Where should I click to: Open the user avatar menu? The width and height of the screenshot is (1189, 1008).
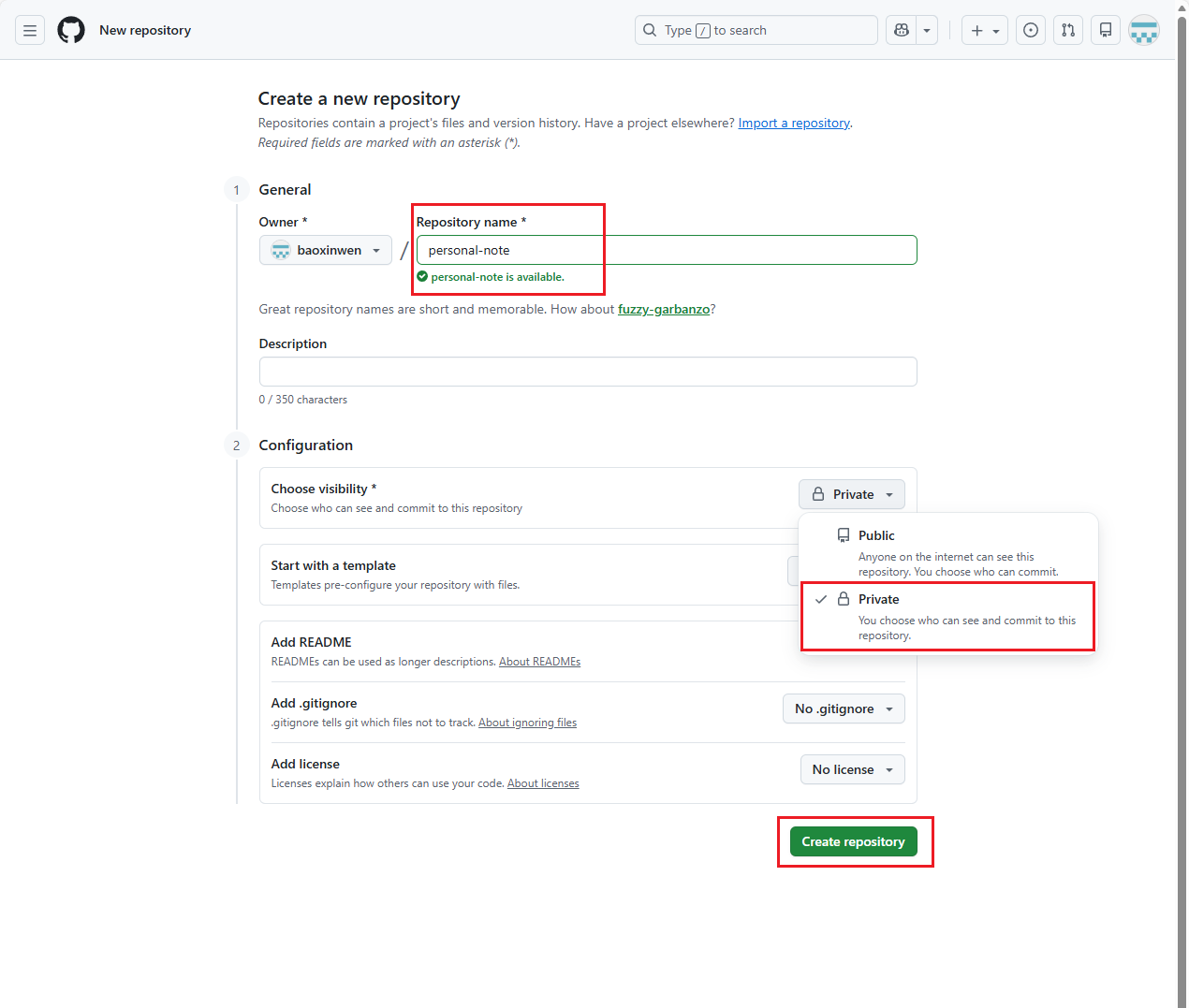click(1144, 30)
